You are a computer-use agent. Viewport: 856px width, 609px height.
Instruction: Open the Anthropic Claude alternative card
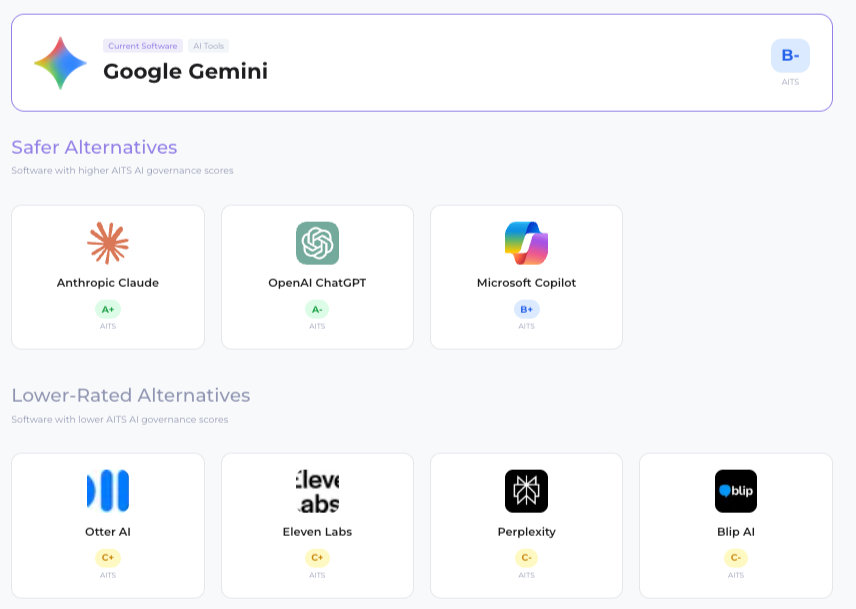pos(107,277)
